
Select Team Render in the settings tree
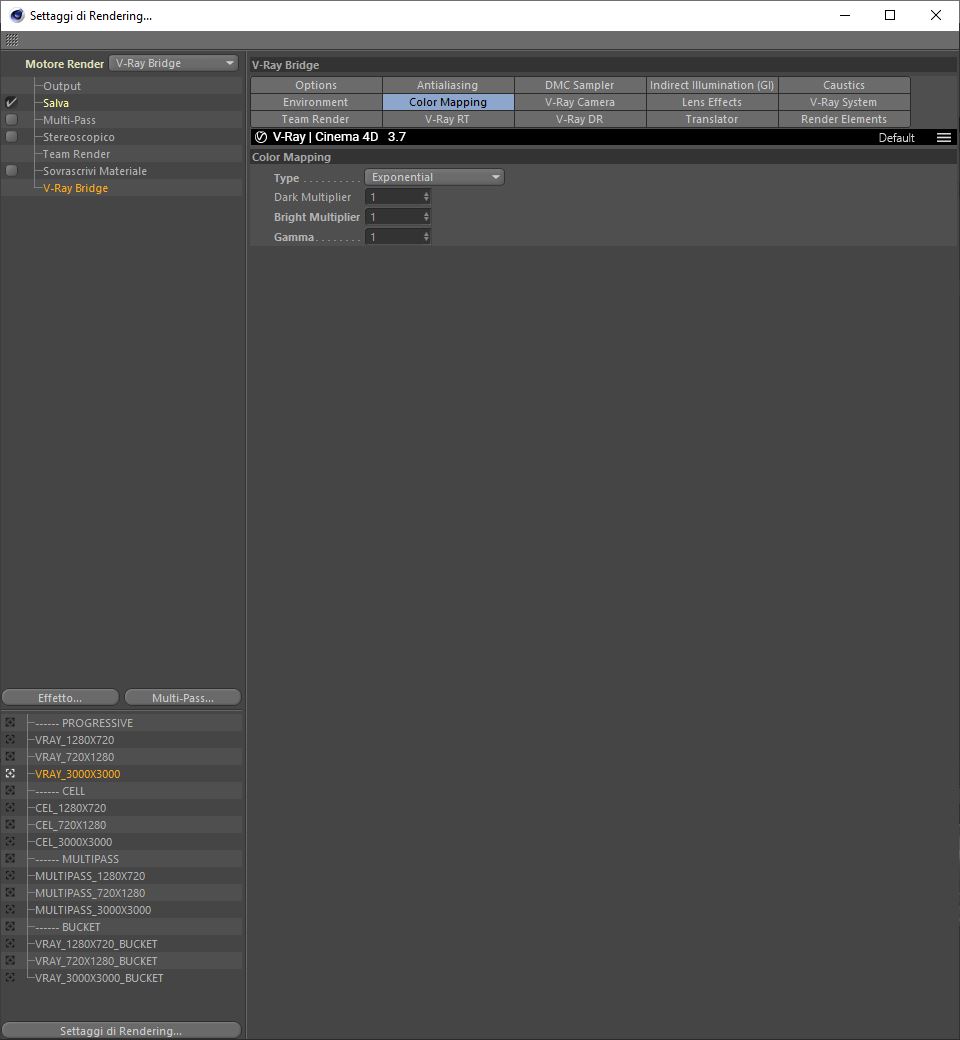pos(76,154)
